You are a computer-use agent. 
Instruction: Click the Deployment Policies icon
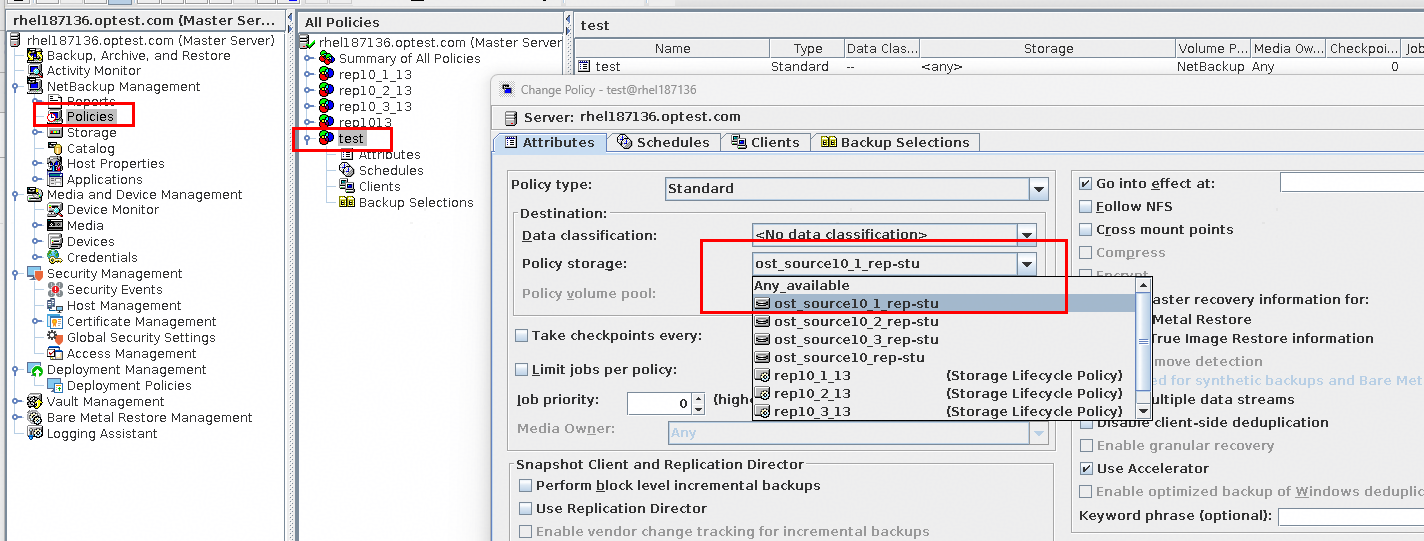pyautogui.click(x=55, y=386)
